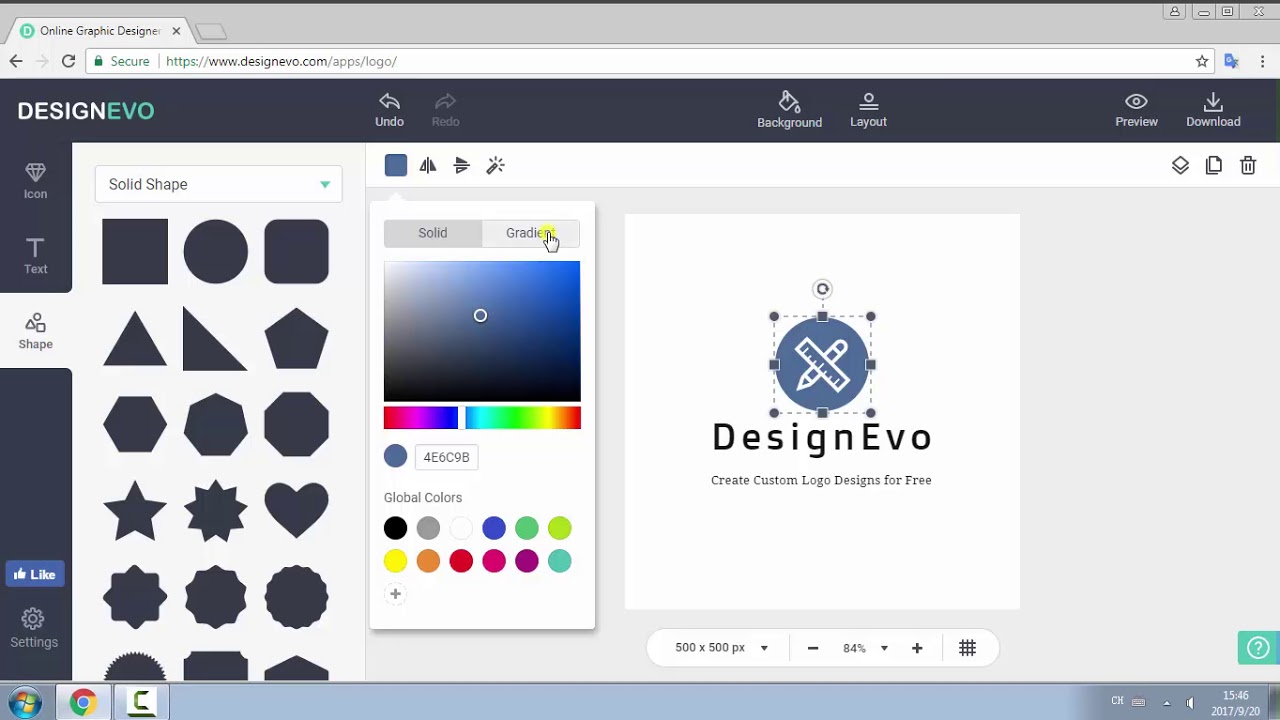Viewport: 1280px width, 720px height.
Task: Delete the selected element
Action: coord(1248,165)
